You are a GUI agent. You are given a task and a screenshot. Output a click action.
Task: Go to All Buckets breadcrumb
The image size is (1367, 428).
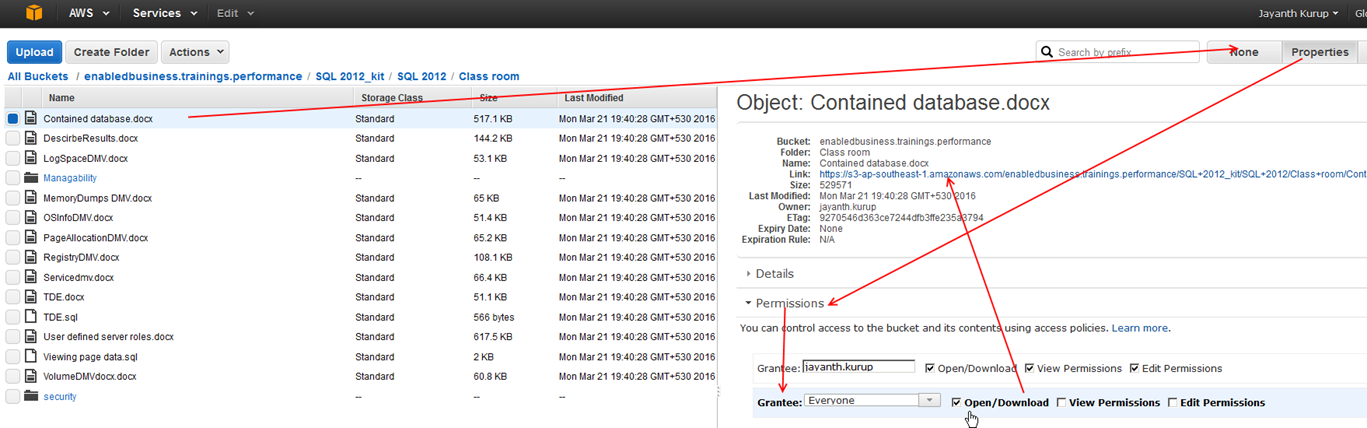[x=38, y=76]
